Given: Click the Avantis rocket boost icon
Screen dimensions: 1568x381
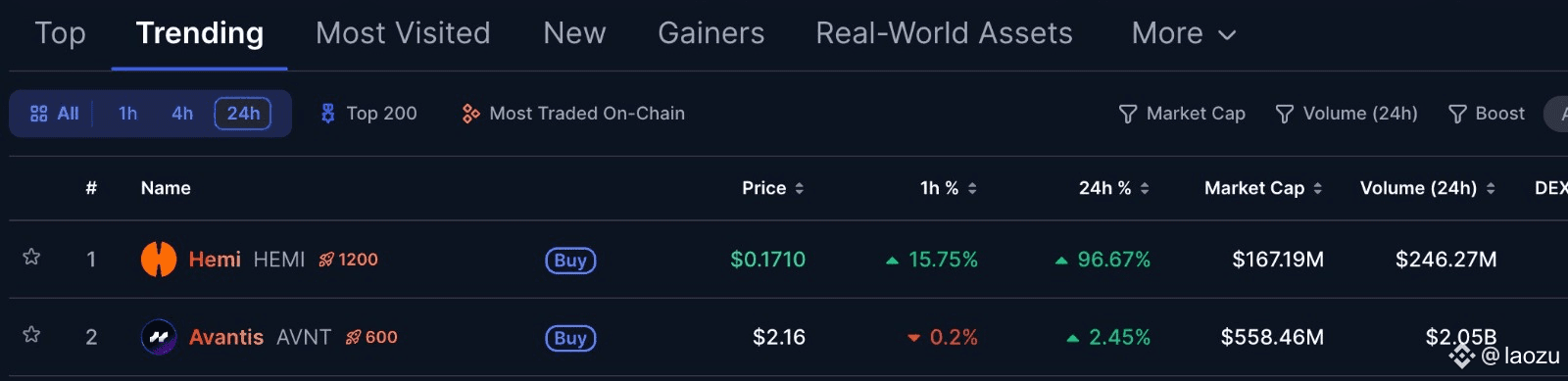Looking at the screenshot, I should [x=354, y=337].
